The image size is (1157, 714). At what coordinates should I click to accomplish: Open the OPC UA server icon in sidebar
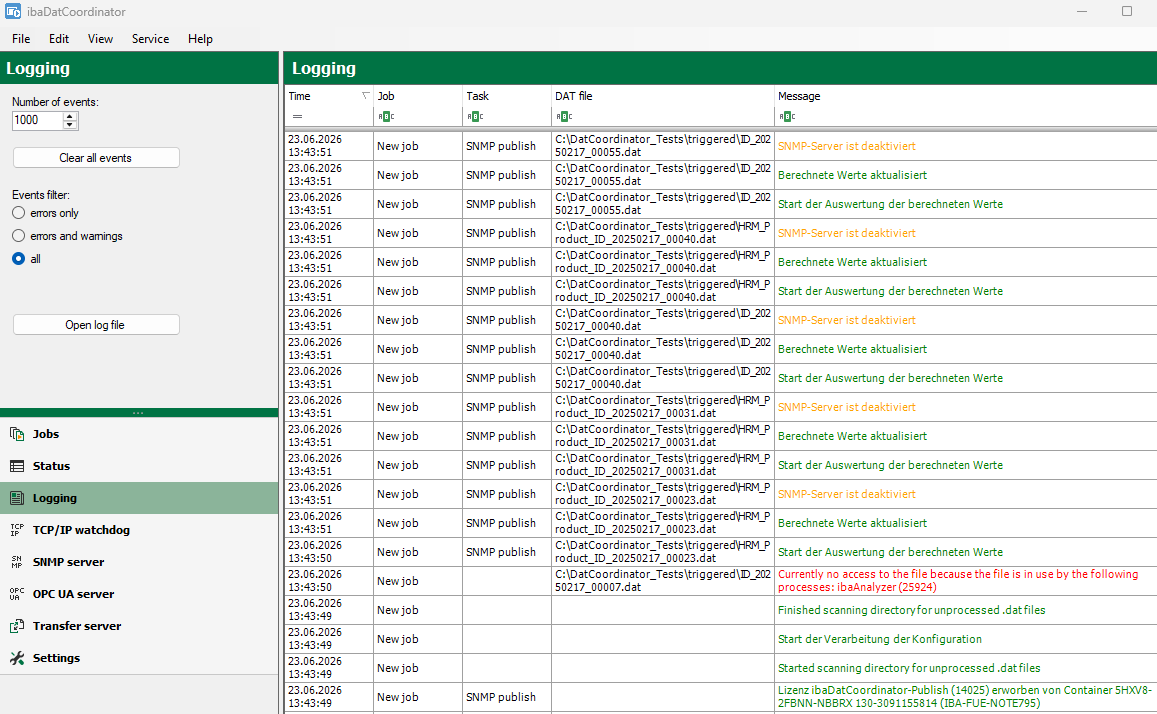click(17, 594)
